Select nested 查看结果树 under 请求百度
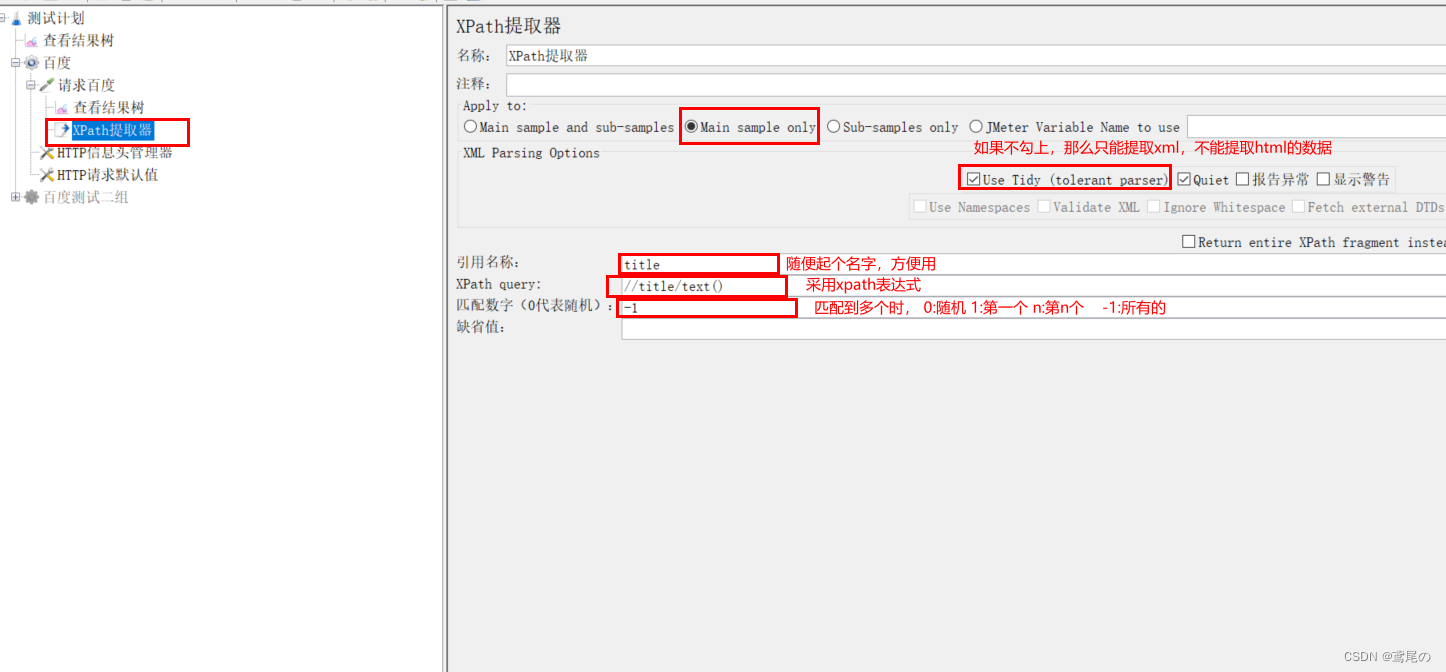The image size is (1446, 672). click(108, 108)
